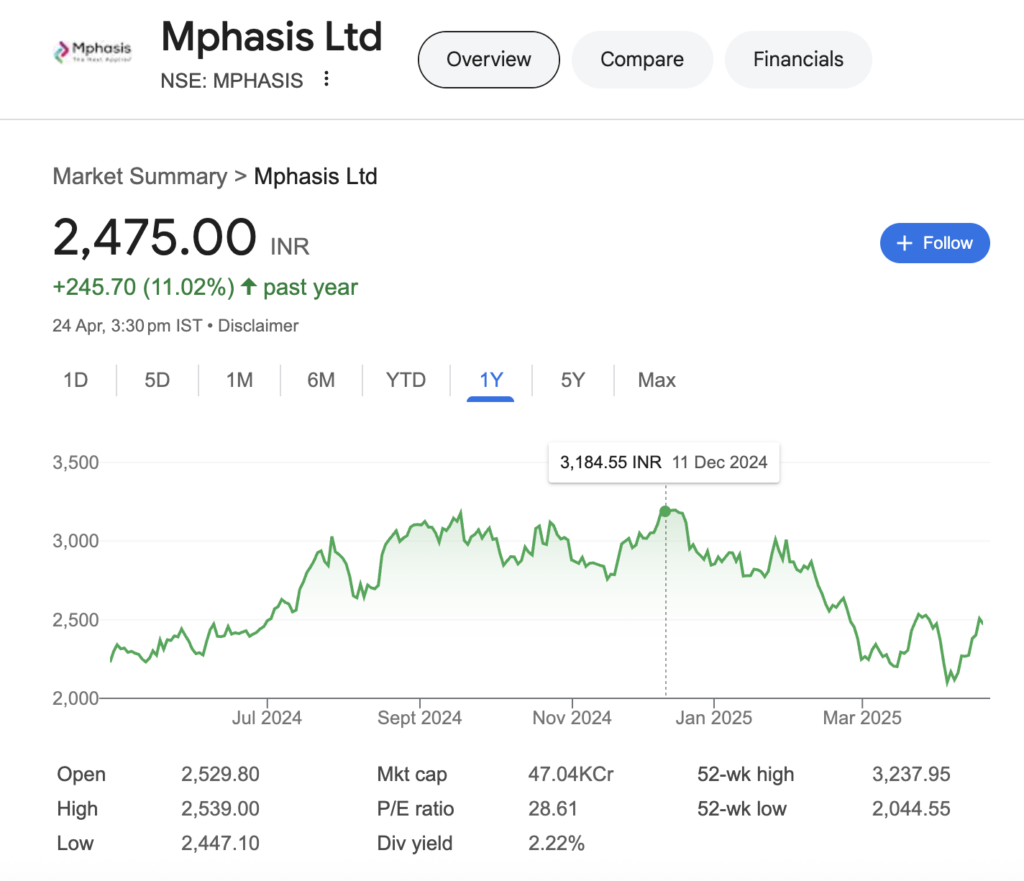1024x881 pixels.
Task: Click the Mkt cap label
Action: pyautogui.click(x=412, y=774)
